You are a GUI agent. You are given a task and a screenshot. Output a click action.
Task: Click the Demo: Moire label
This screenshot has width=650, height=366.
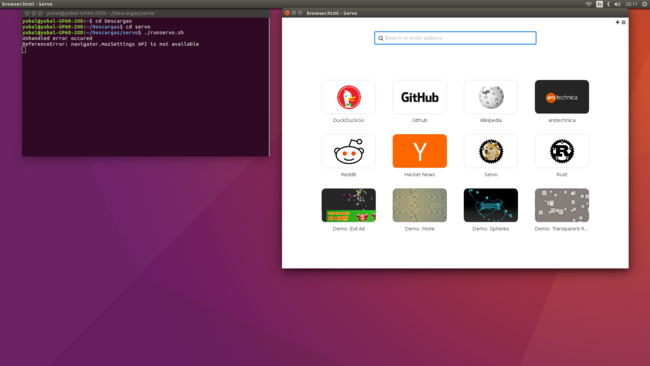tap(420, 229)
